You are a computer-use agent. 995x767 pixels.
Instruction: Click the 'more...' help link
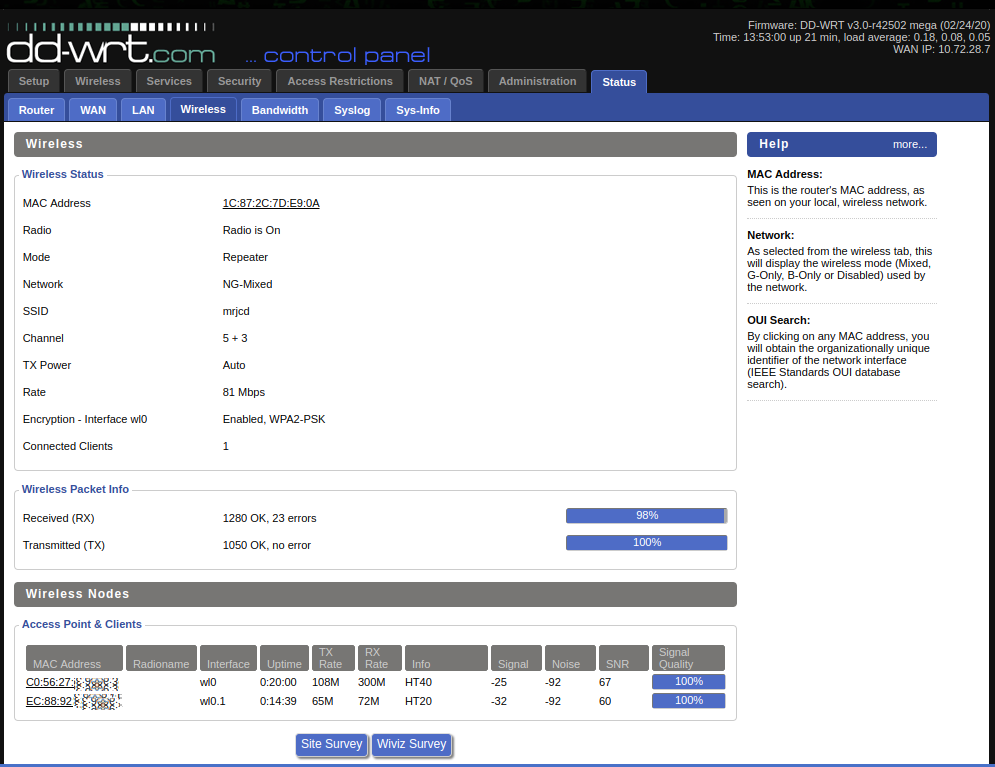[909, 145]
